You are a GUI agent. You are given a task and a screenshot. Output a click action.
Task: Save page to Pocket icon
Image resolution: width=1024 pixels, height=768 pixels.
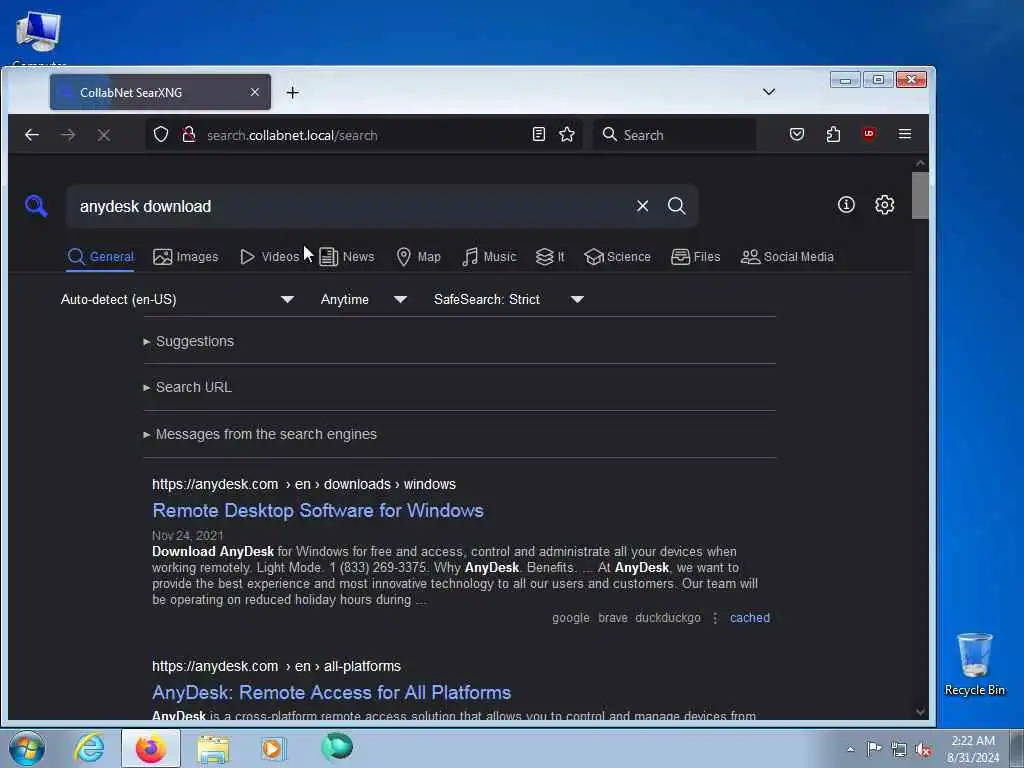point(797,135)
